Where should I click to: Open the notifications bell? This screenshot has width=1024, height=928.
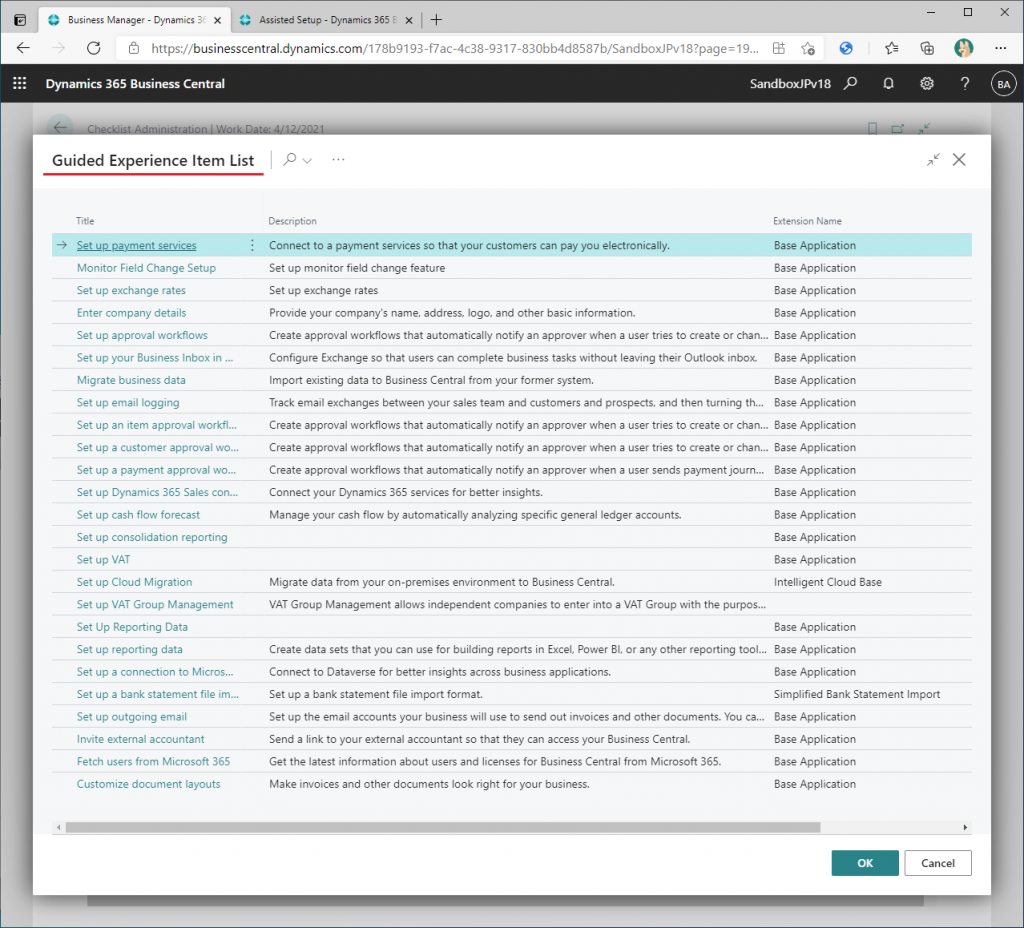point(888,85)
